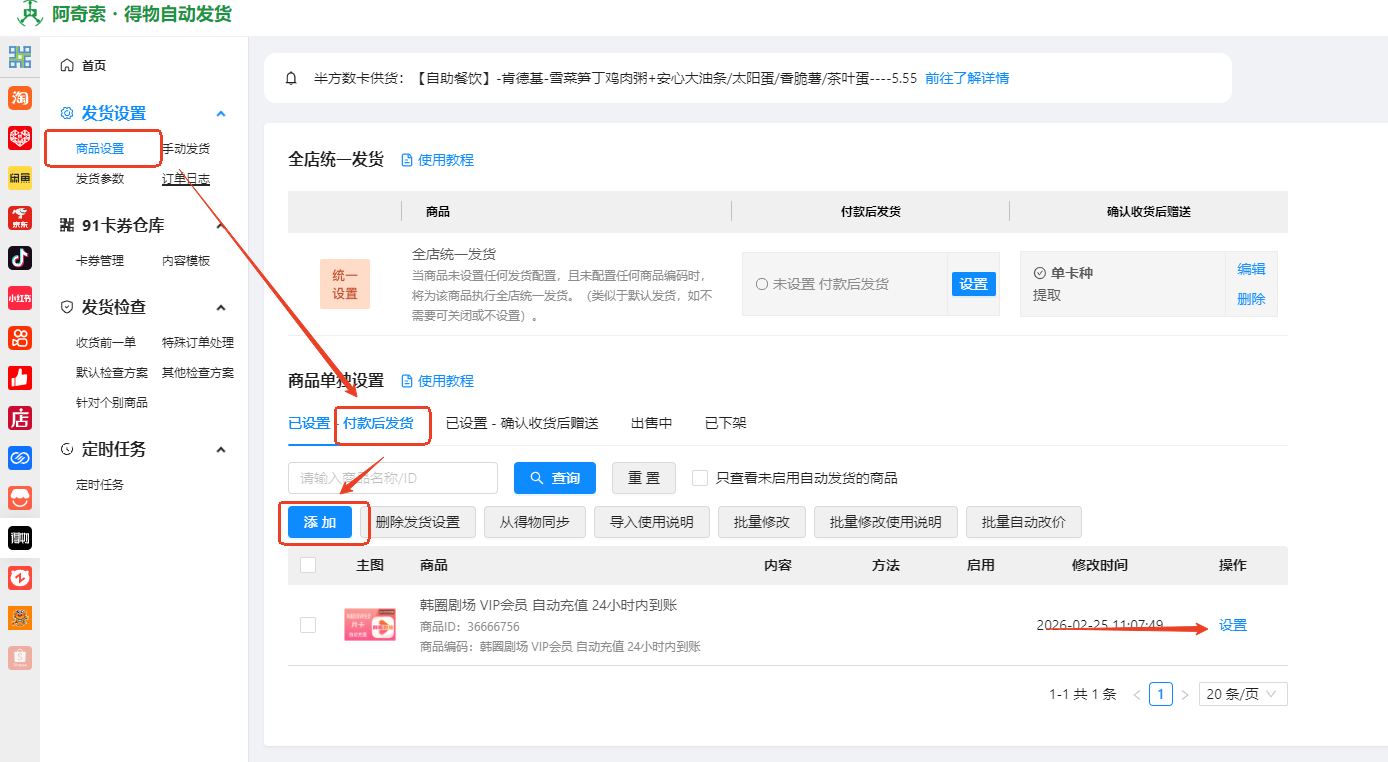Collapse the 发货设置 sidebar section
Screen dimensions: 1388x762
221,113
